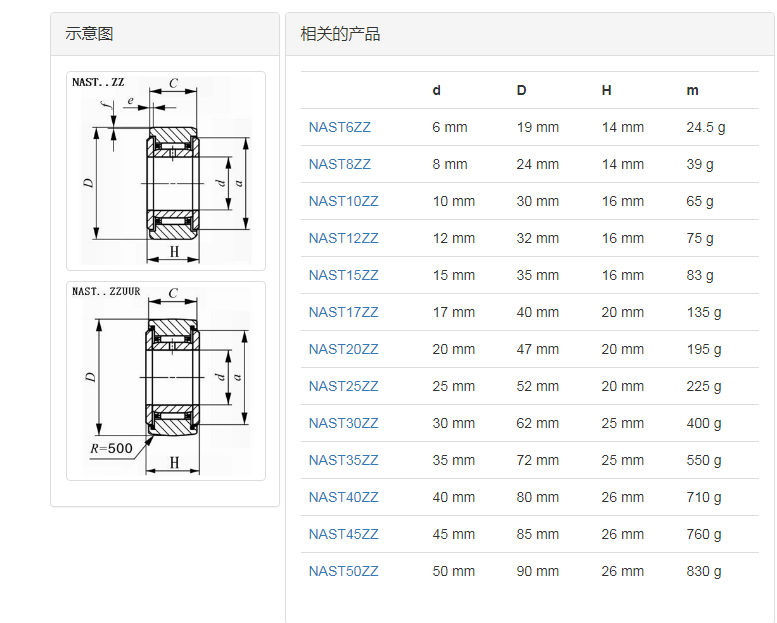Select the NAST25ZZ product link
This screenshot has width=777, height=623.
tap(343, 386)
